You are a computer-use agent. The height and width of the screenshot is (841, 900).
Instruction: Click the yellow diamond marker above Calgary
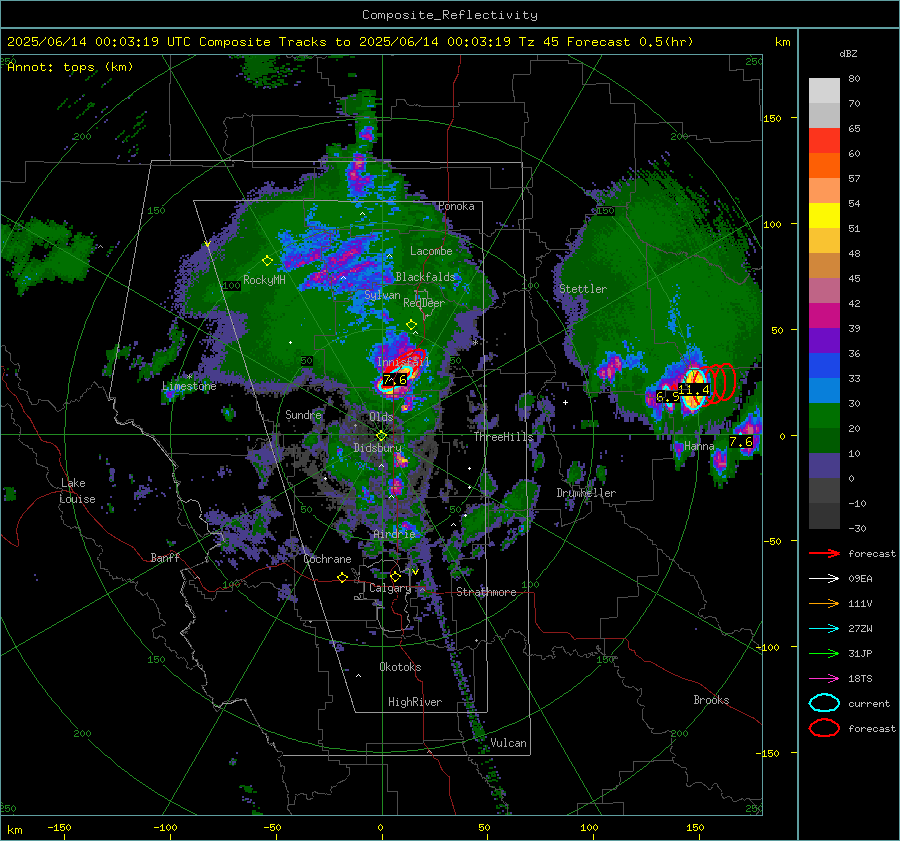coord(395,576)
